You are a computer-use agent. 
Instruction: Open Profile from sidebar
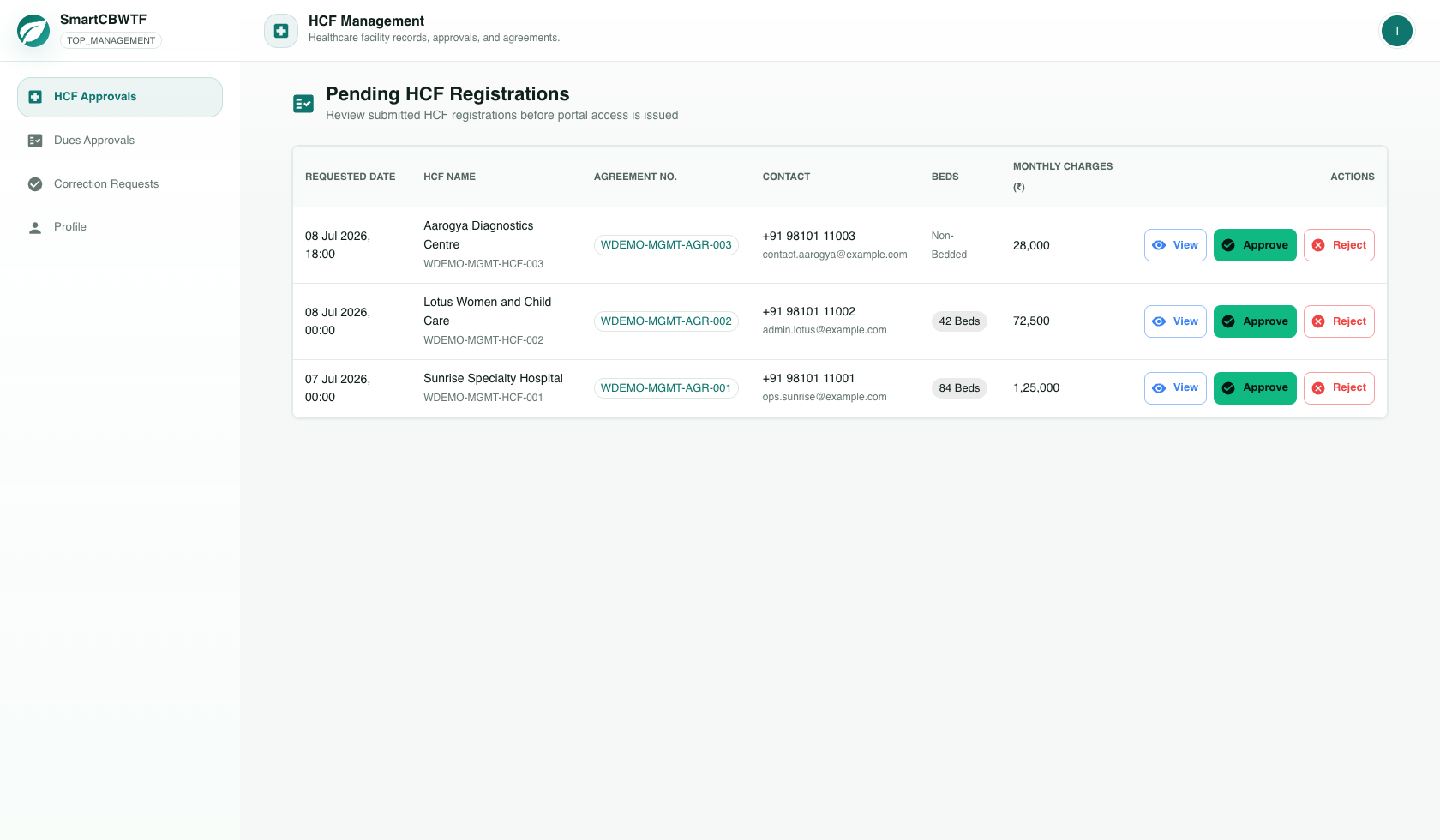(x=120, y=227)
